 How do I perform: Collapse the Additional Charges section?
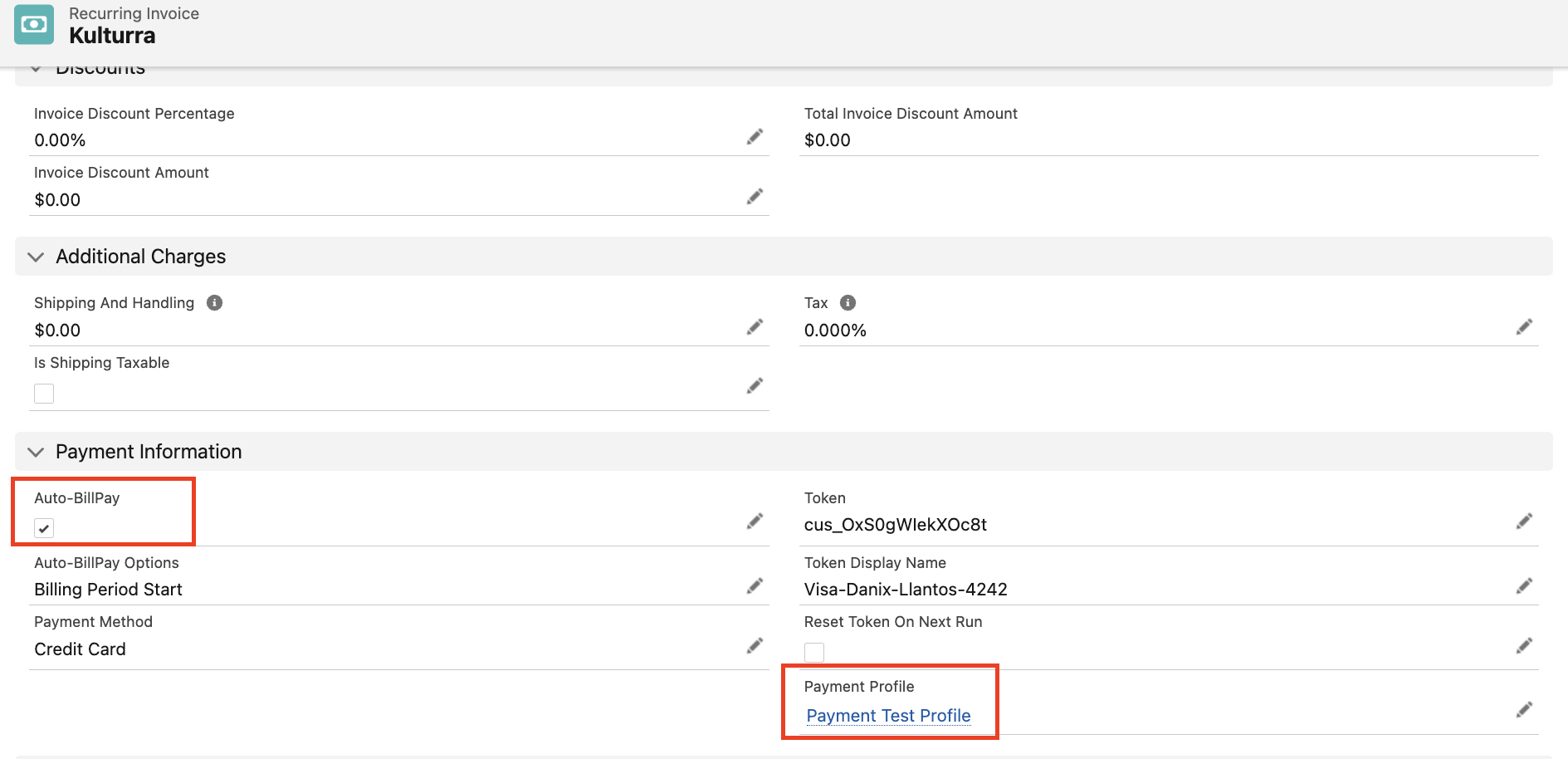(36, 257)
